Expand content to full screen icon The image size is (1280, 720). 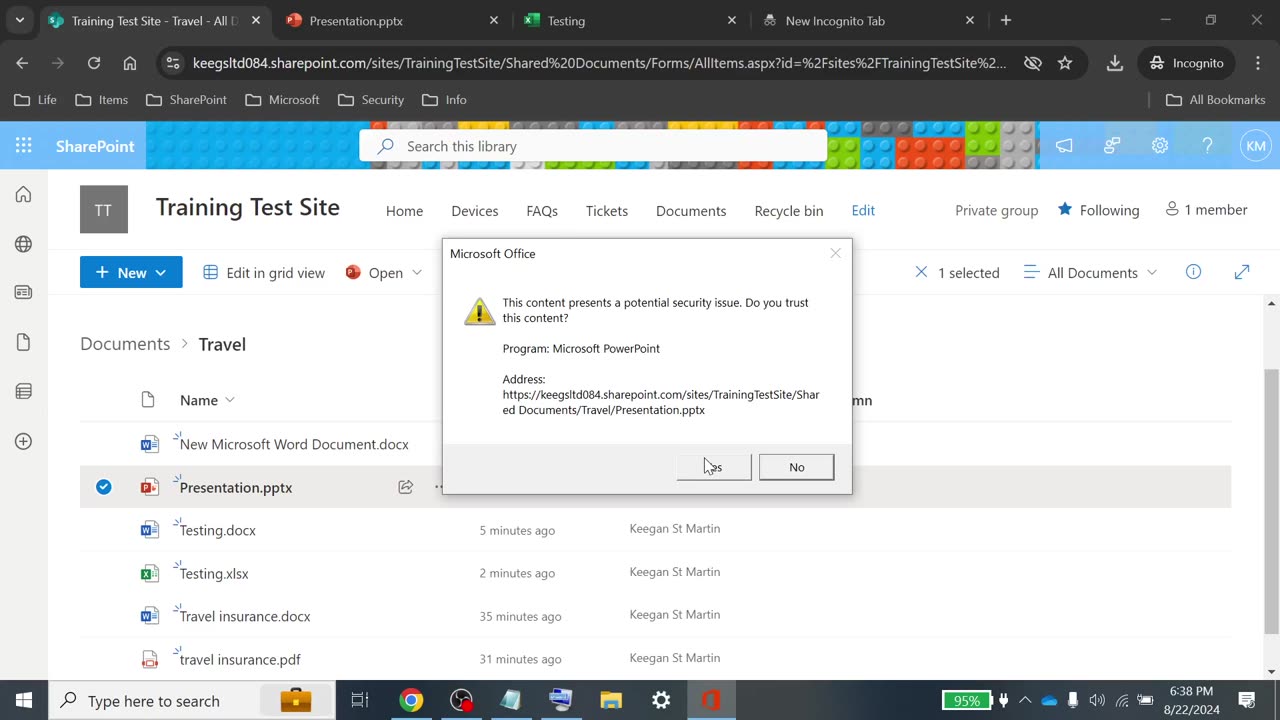pyautogui.click(x=1242, y=272)
